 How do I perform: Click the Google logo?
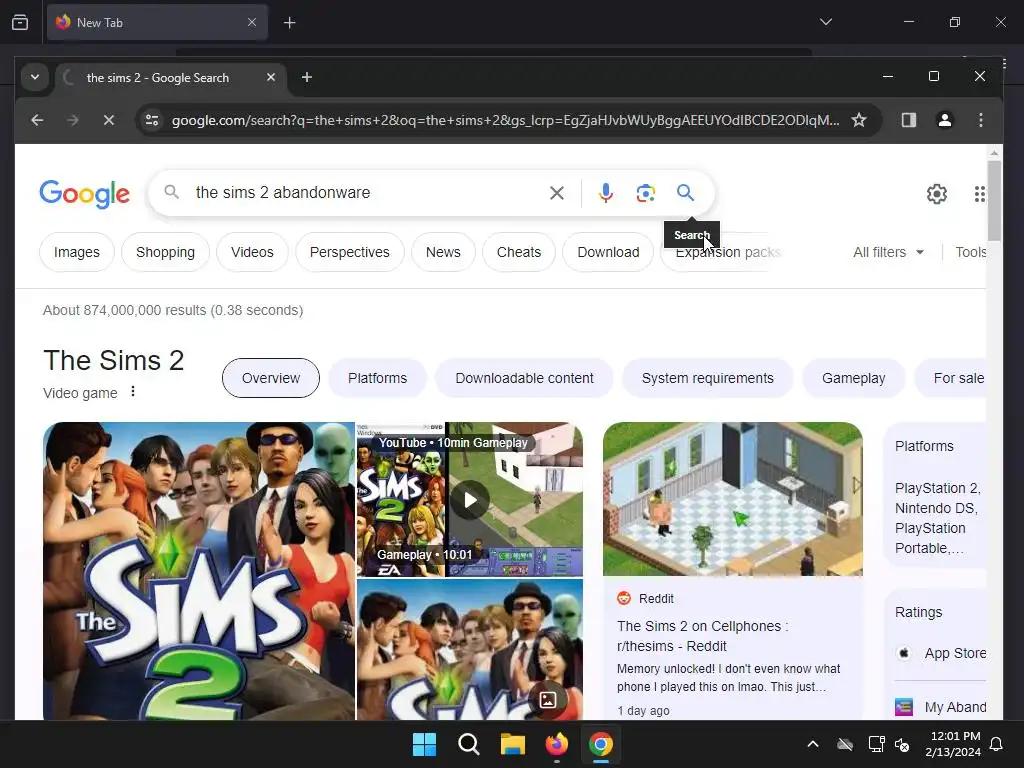pyautogui.click(x=84, y=193)
